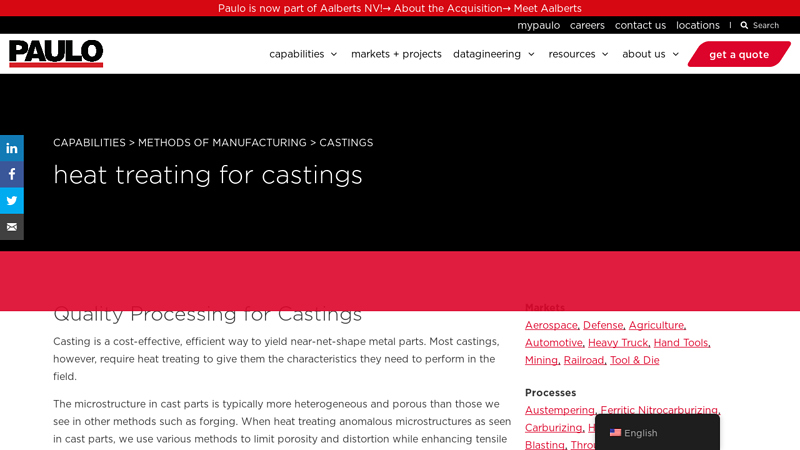Share page via email icon
This screenshot has width=800, height=450.
point(12,227)
